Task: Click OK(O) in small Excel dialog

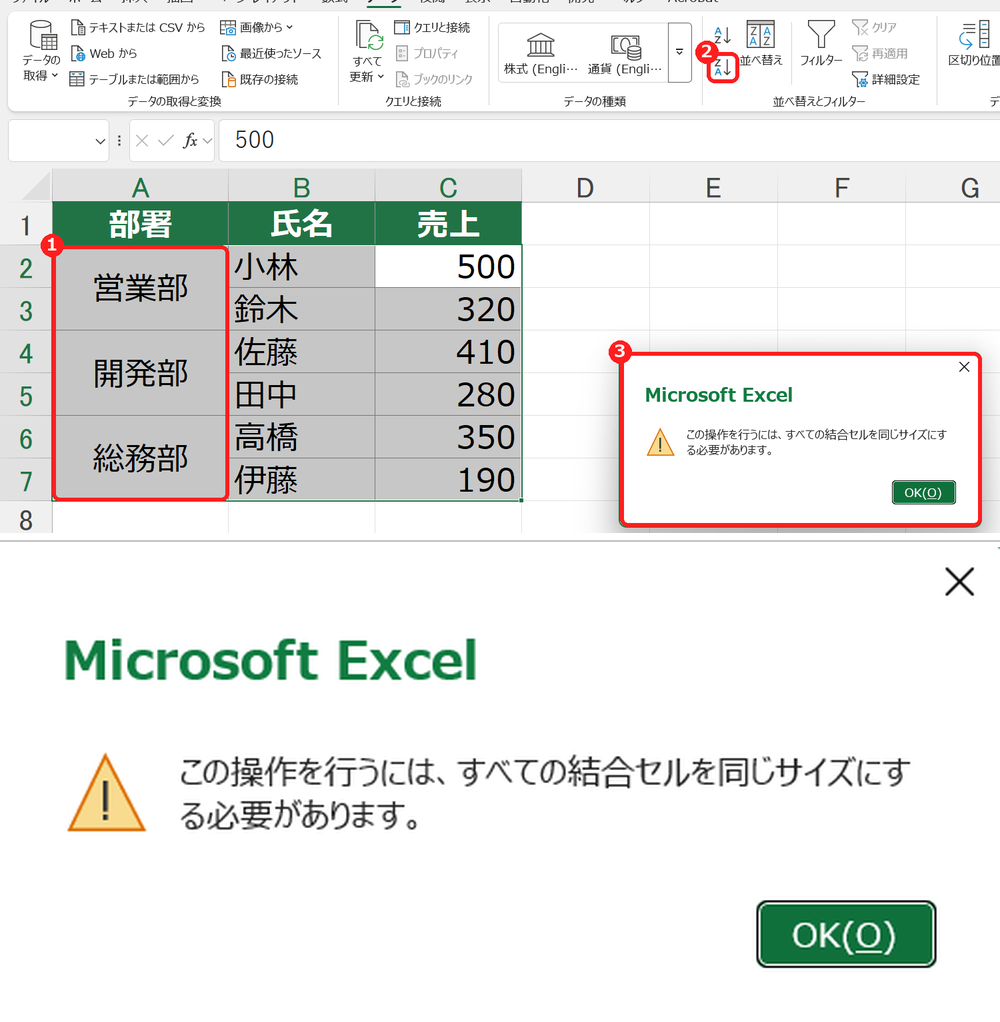Action: [x=923, y=493]
